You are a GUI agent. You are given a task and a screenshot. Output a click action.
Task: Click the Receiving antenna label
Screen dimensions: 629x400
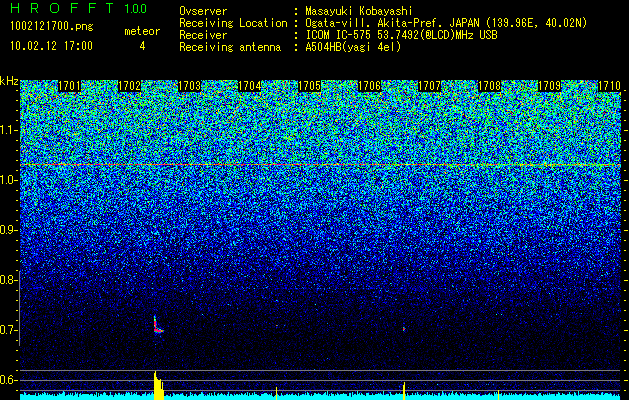click(x=230, y=47)
